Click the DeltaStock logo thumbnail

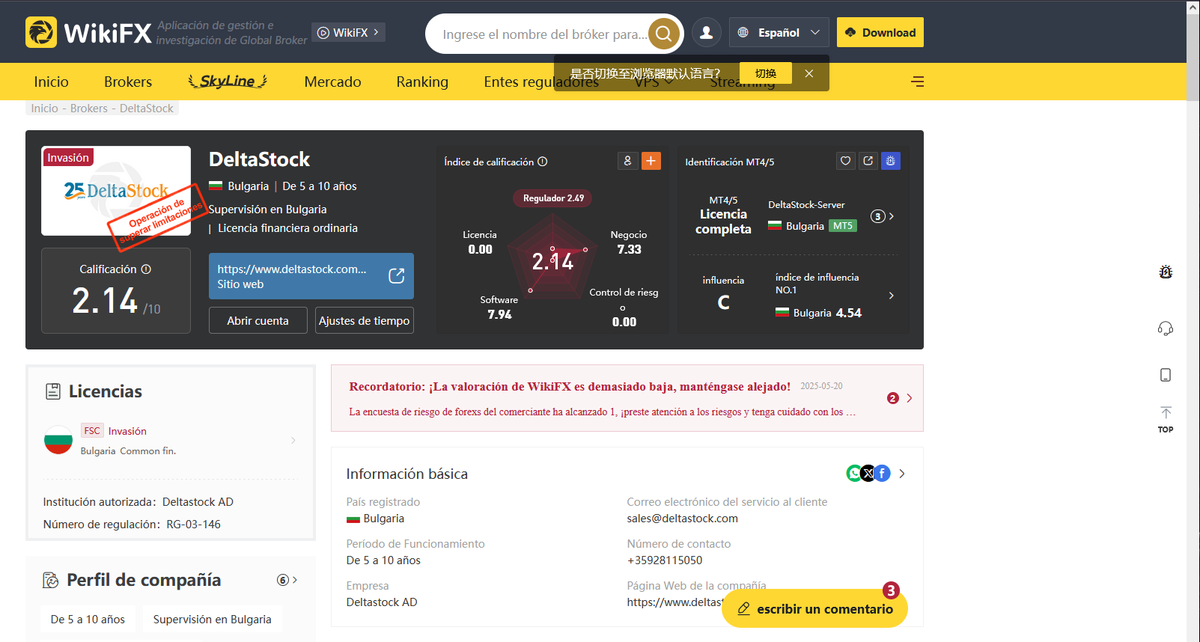[116, 191]
